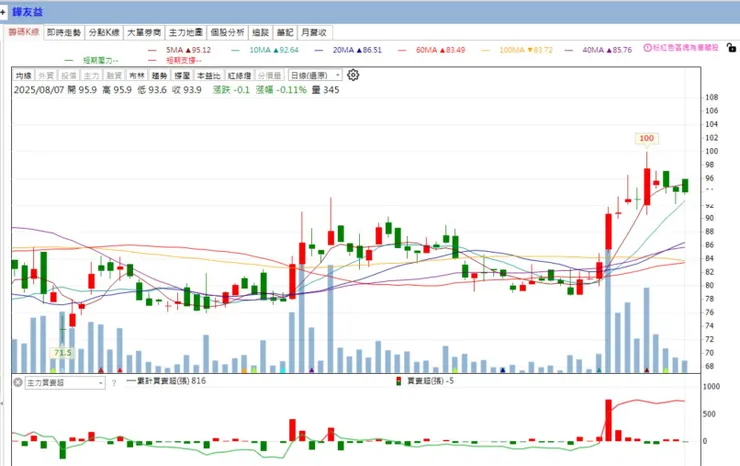Click the 漲幅 -0.11% percent readout
The height and width of the screenshot is (466, 740).
click(x=281, y=90)
